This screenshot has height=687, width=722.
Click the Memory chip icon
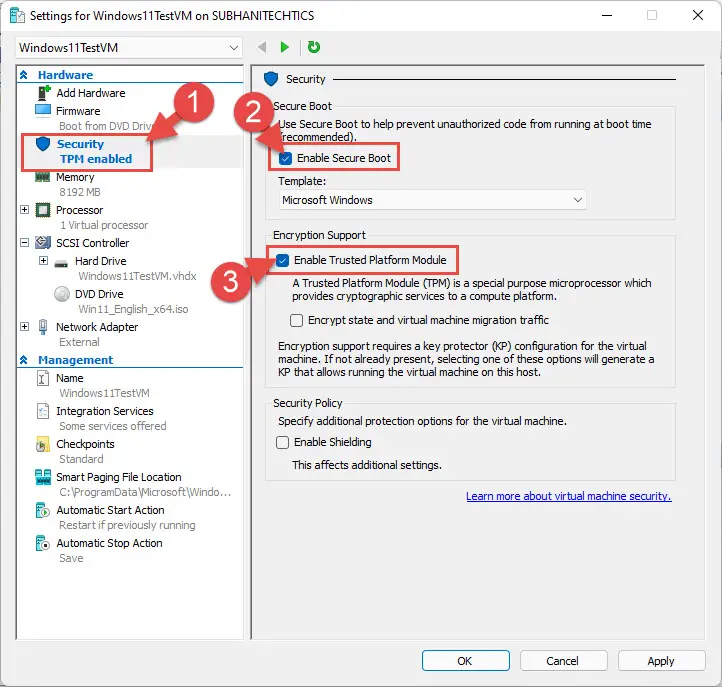42,177
